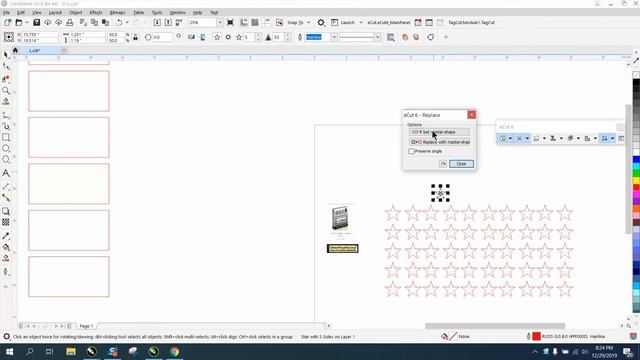Viewport: 640px width, 360px height.
Task: Click the eCut reset icon beside Close
Action: point(443,164)
